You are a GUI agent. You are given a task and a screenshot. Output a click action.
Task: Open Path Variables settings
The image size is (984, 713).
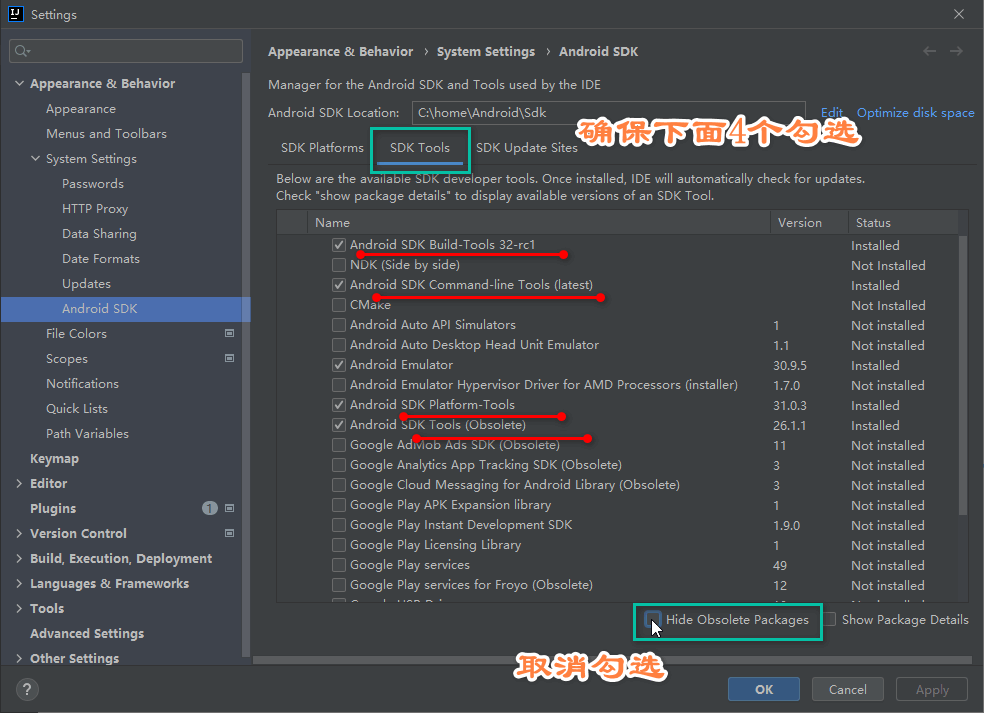coord(87,434)
